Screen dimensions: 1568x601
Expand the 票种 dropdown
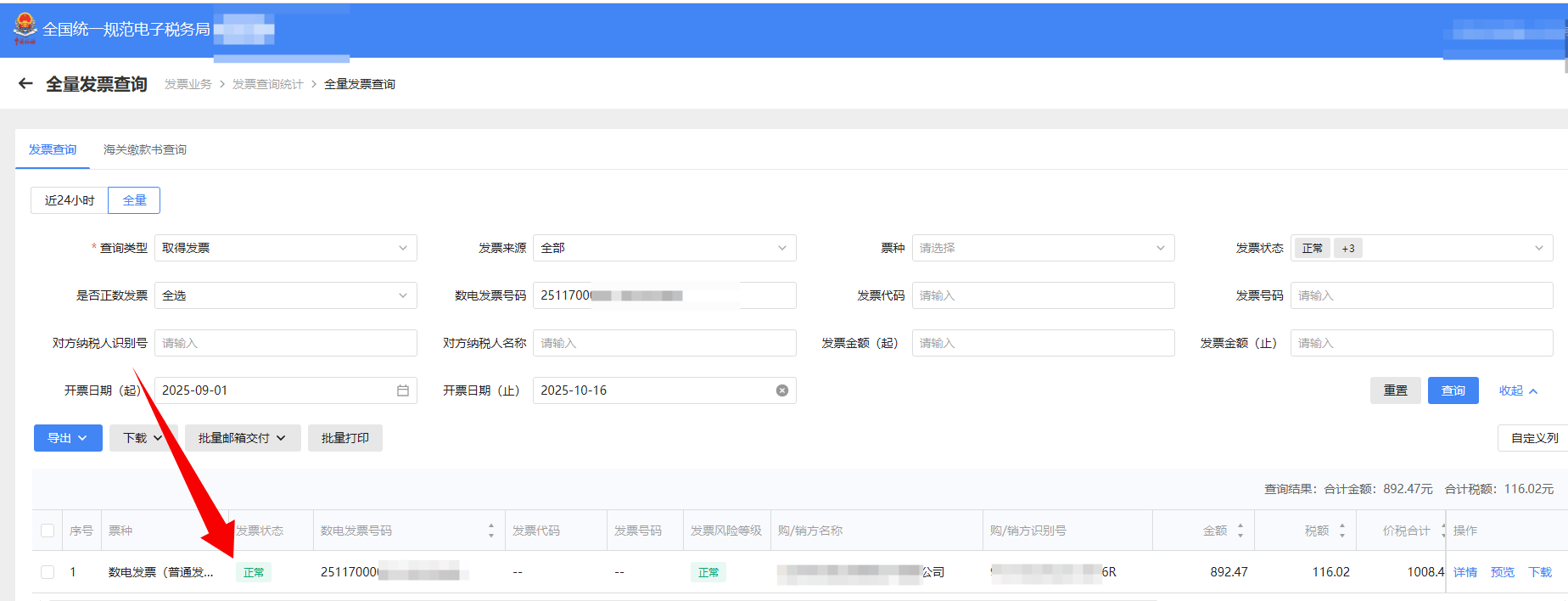pos(1042,248)
